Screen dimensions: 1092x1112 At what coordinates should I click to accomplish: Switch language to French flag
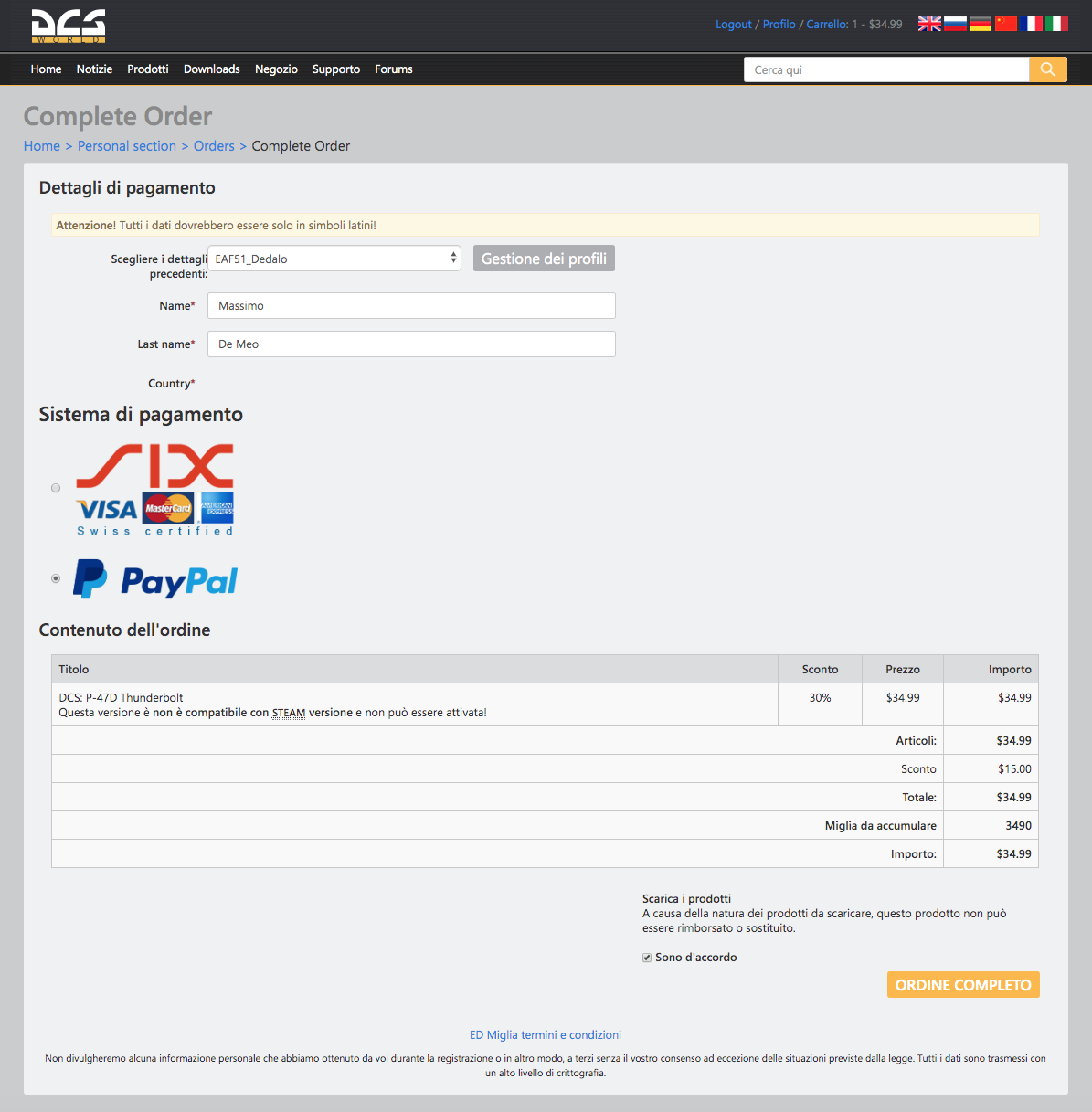[x=1031, y=24]
